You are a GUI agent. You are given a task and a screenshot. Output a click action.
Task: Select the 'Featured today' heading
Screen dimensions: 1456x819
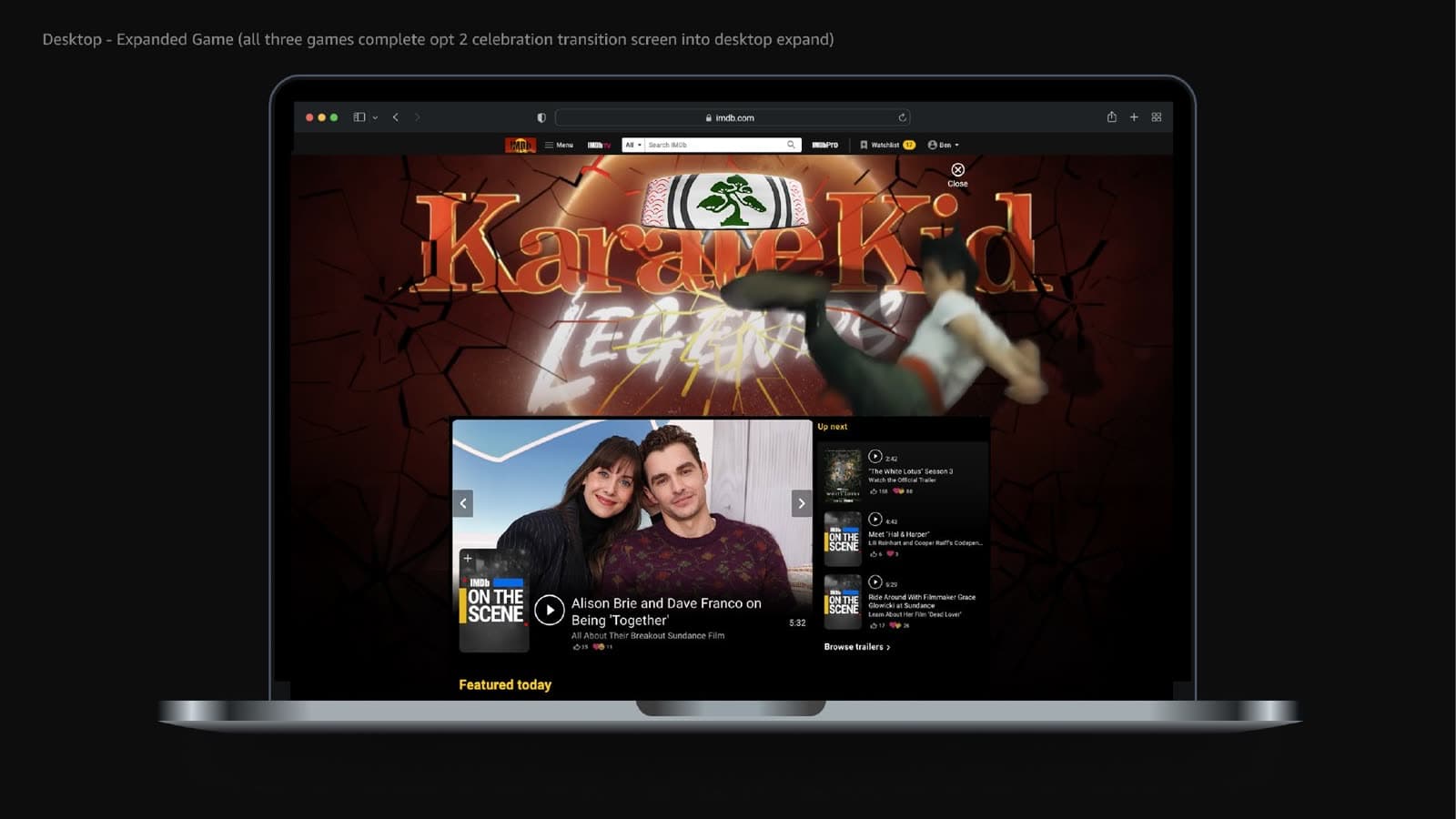pos(505,685)
